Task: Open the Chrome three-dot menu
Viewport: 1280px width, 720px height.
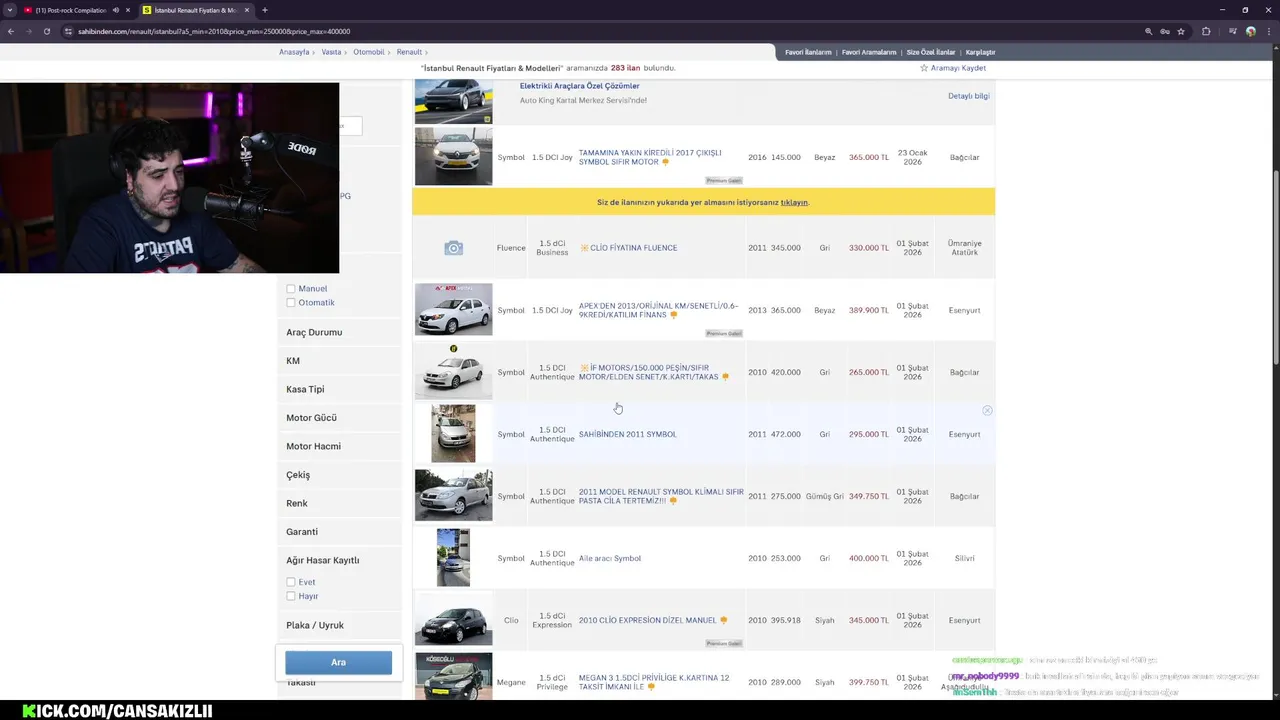Action: pyautogui.click(x=1269, y=31)
